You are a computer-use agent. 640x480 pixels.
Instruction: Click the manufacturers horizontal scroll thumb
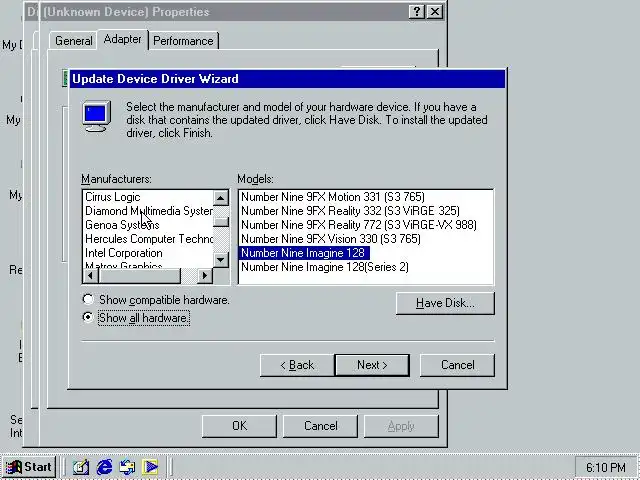pos(140,276)
